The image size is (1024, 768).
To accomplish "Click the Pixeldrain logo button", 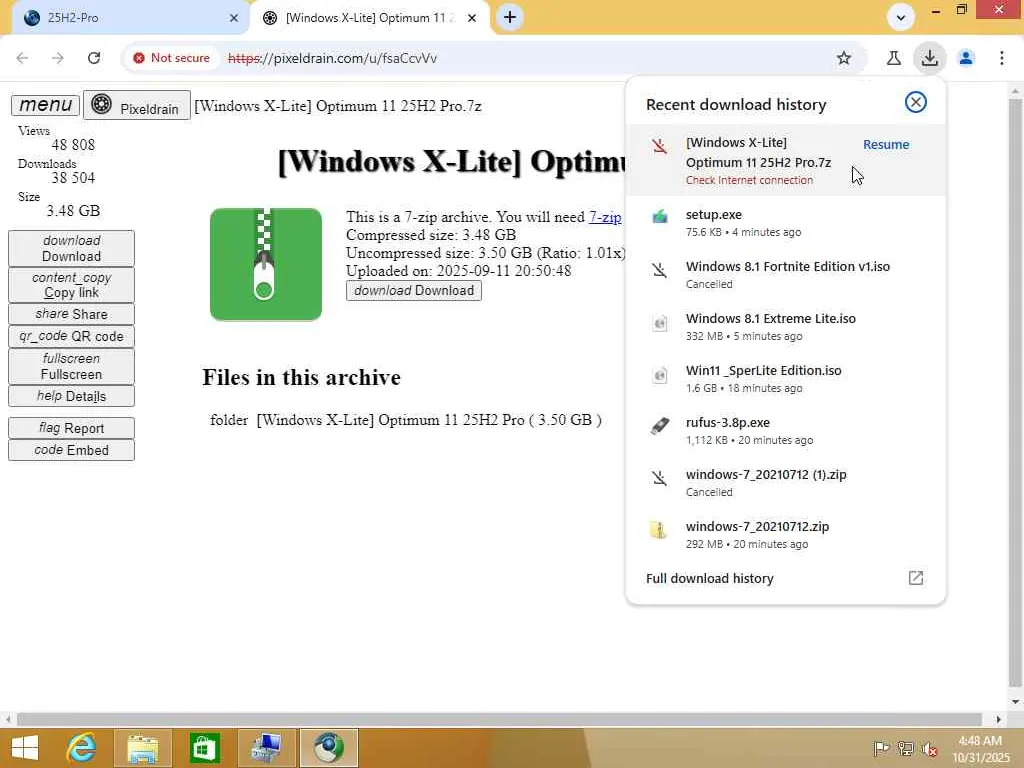I will pos(136,105).
